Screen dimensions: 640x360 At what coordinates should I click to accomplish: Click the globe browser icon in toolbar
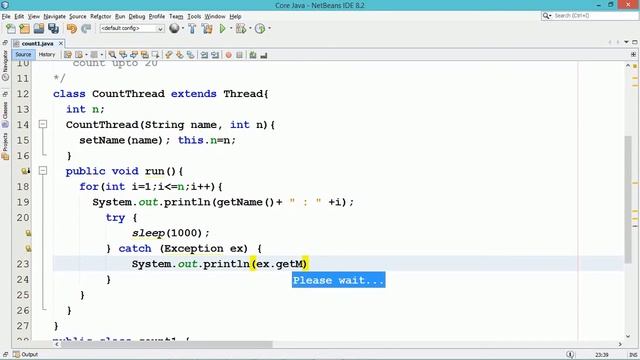174,28
